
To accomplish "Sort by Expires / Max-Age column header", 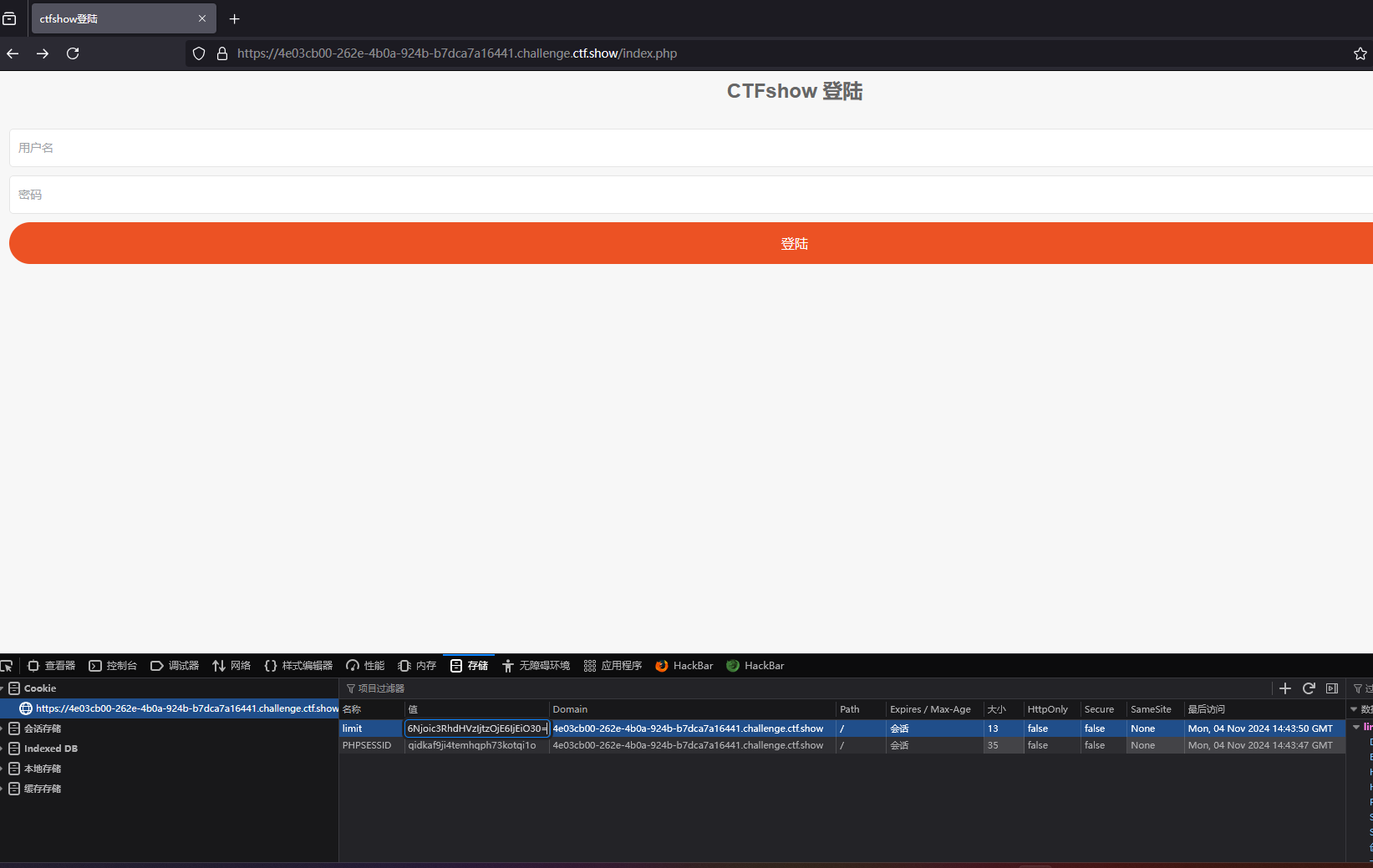I will (934, 709).
